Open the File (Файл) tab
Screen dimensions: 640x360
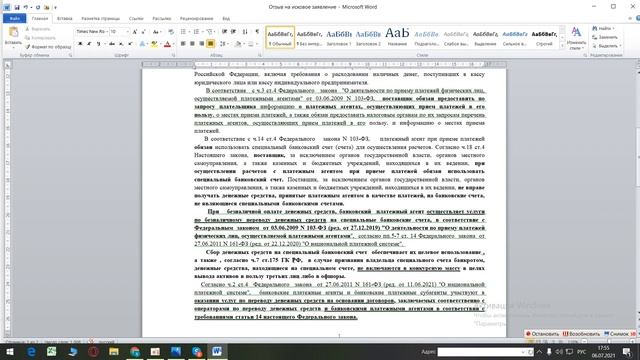[14, 18]
